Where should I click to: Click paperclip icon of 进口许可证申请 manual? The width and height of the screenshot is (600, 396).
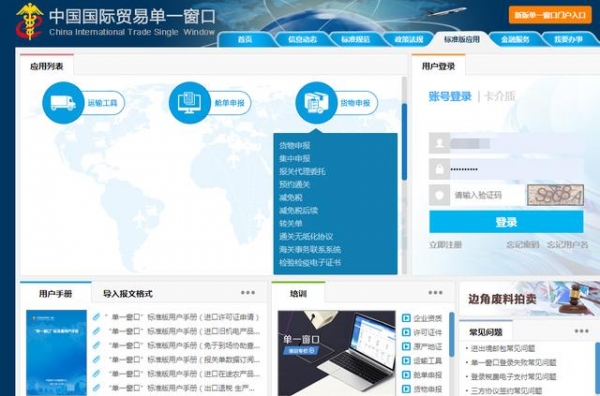pos(96,317)
